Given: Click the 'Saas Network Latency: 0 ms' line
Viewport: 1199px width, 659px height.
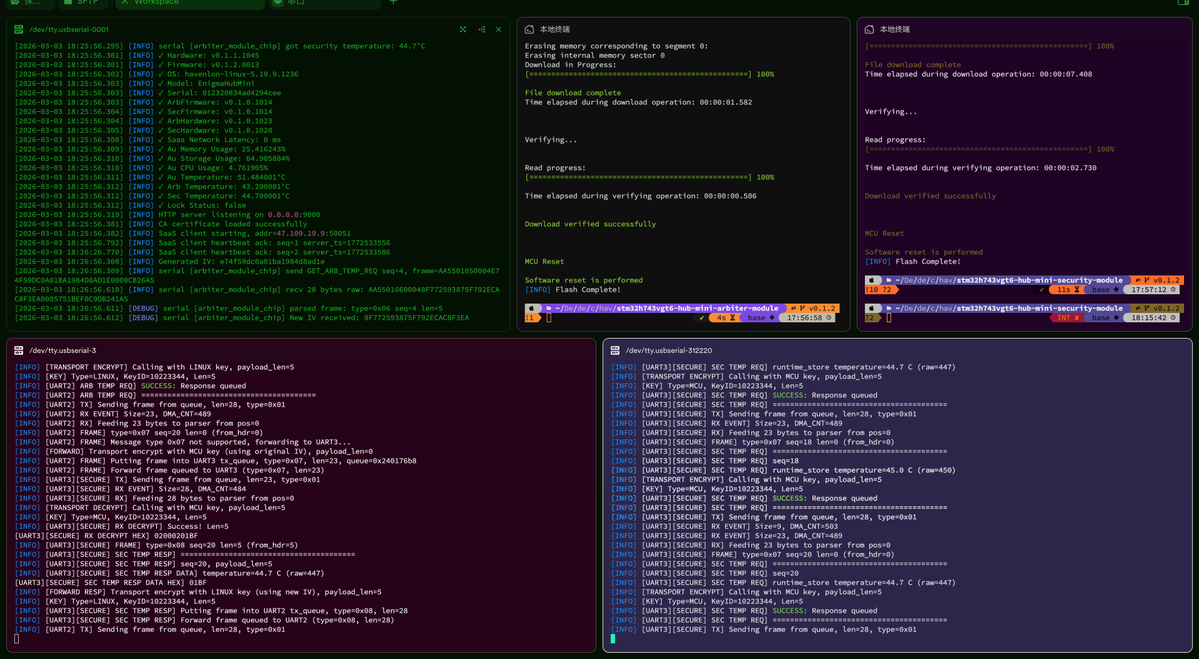Looking at the screenshot, I should 148,140.
